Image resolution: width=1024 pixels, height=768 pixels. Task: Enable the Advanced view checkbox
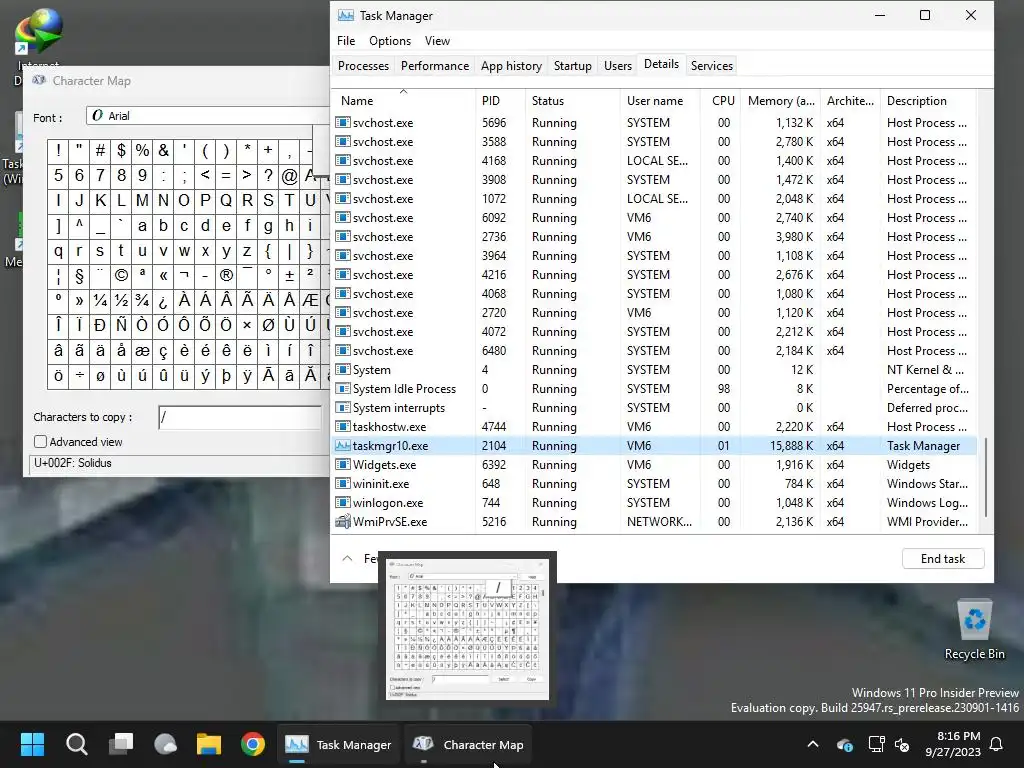pos(40,441)
